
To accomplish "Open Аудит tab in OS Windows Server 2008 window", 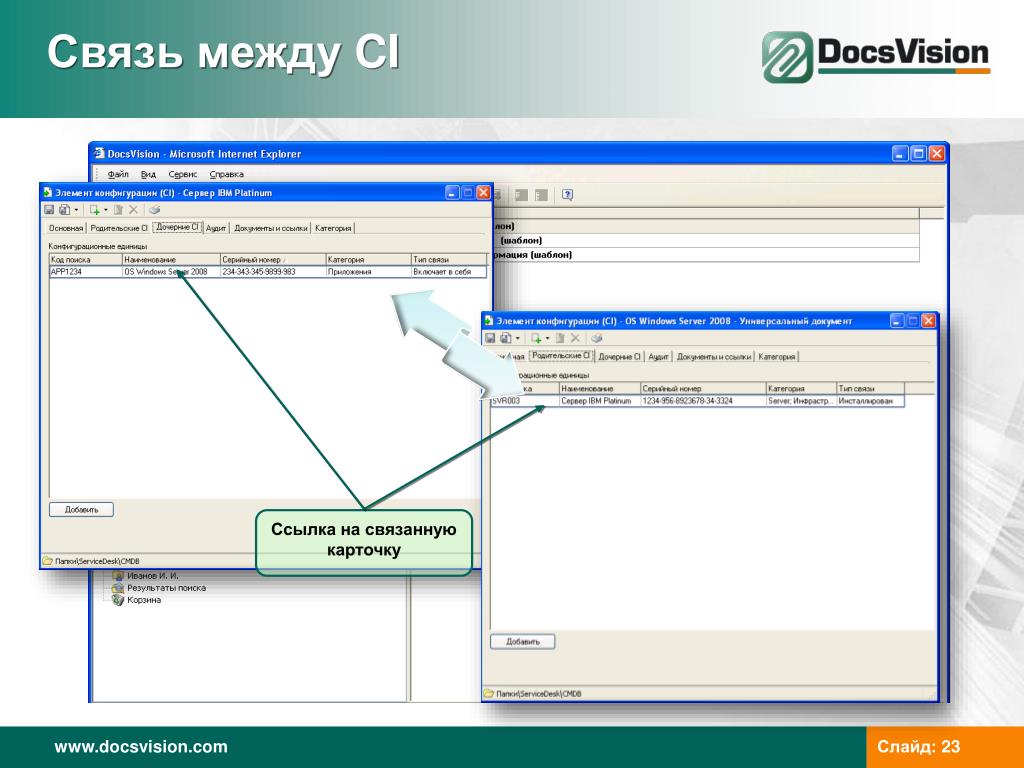I will click(658, 357).
